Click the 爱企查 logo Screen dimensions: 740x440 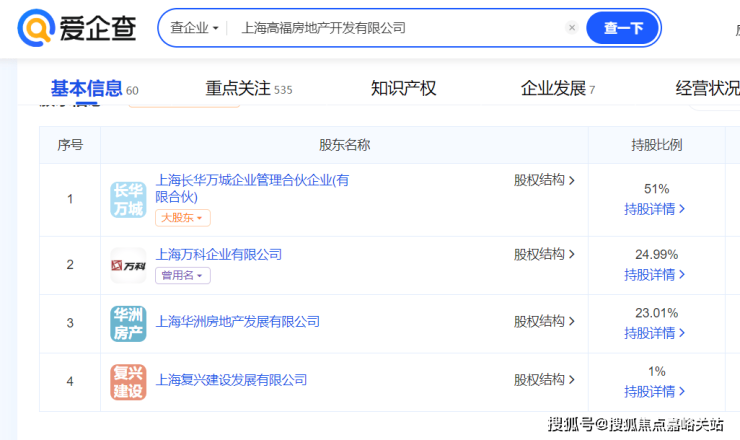(77, 28)
